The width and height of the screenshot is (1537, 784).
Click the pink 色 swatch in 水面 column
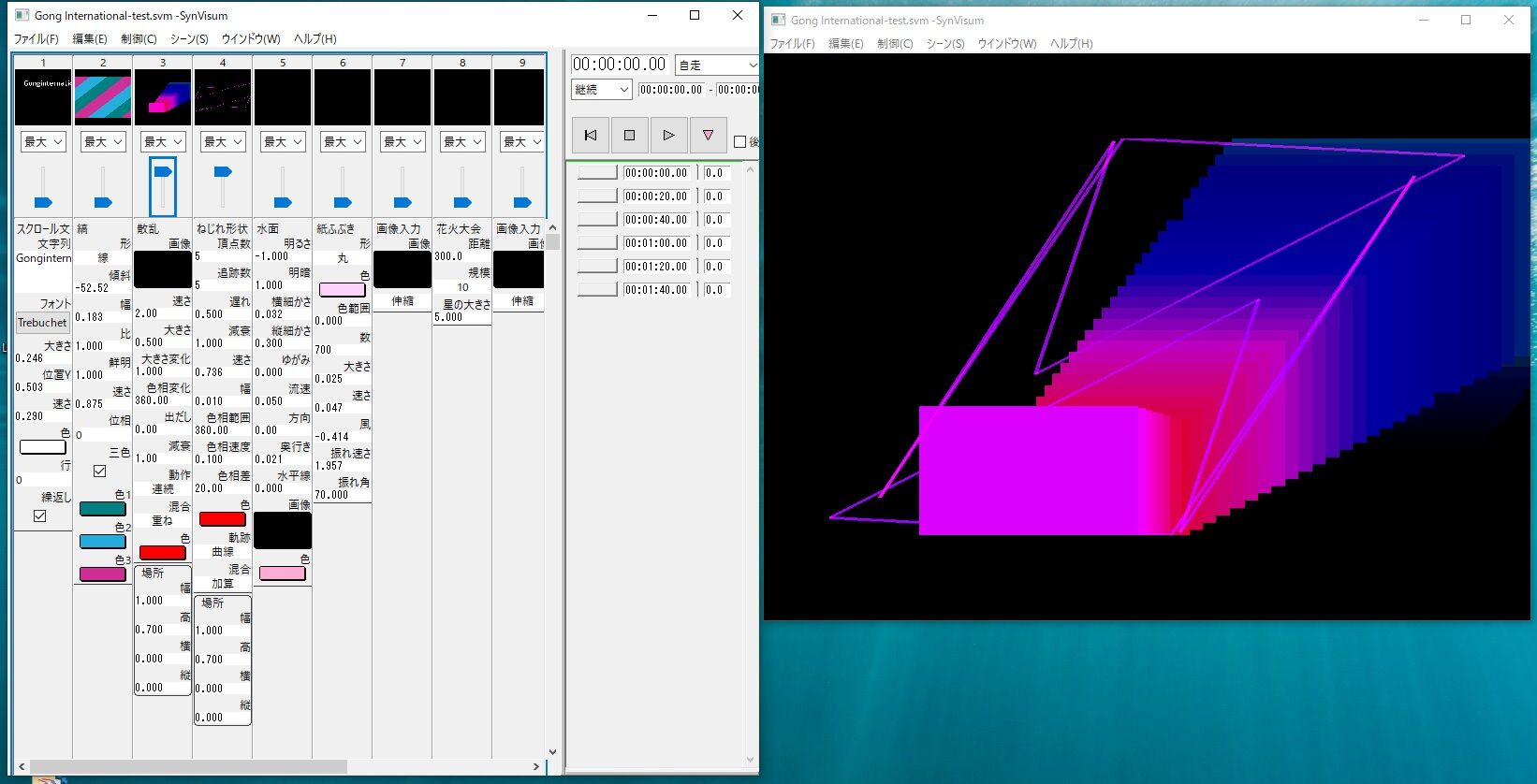(x=283, y=573)
